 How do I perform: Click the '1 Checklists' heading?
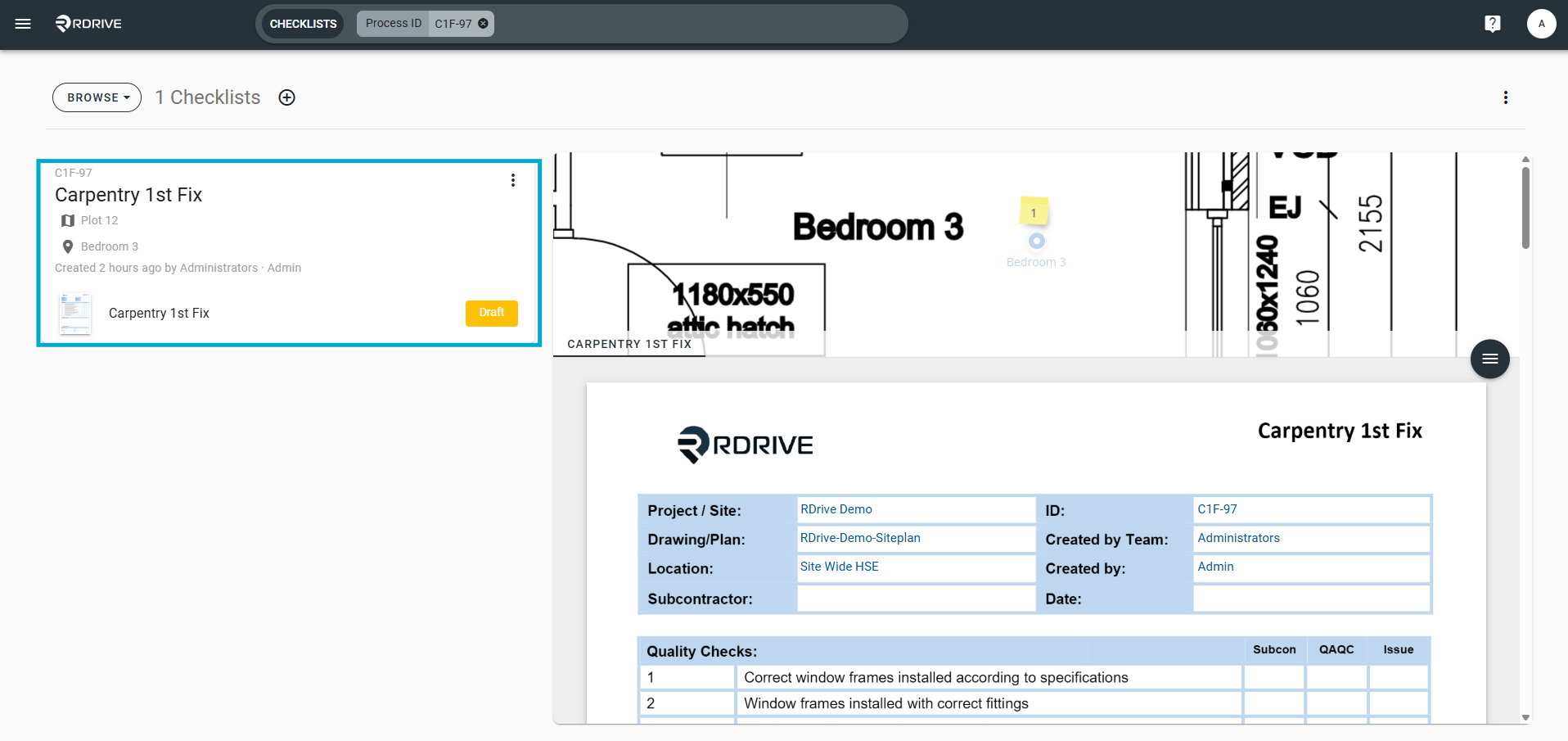(208, 97)
